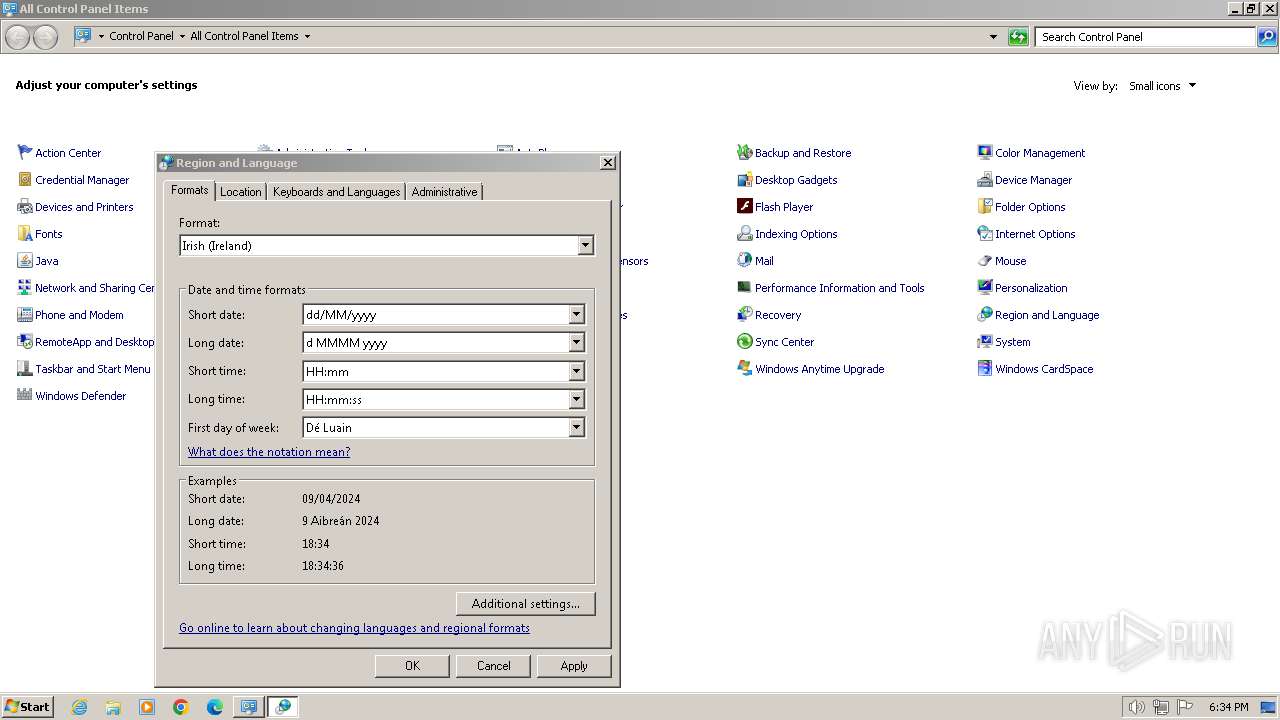Viewport: 1280px width, 720px height.
Task: Open Credential Manager icon
Action: point(25,180)
